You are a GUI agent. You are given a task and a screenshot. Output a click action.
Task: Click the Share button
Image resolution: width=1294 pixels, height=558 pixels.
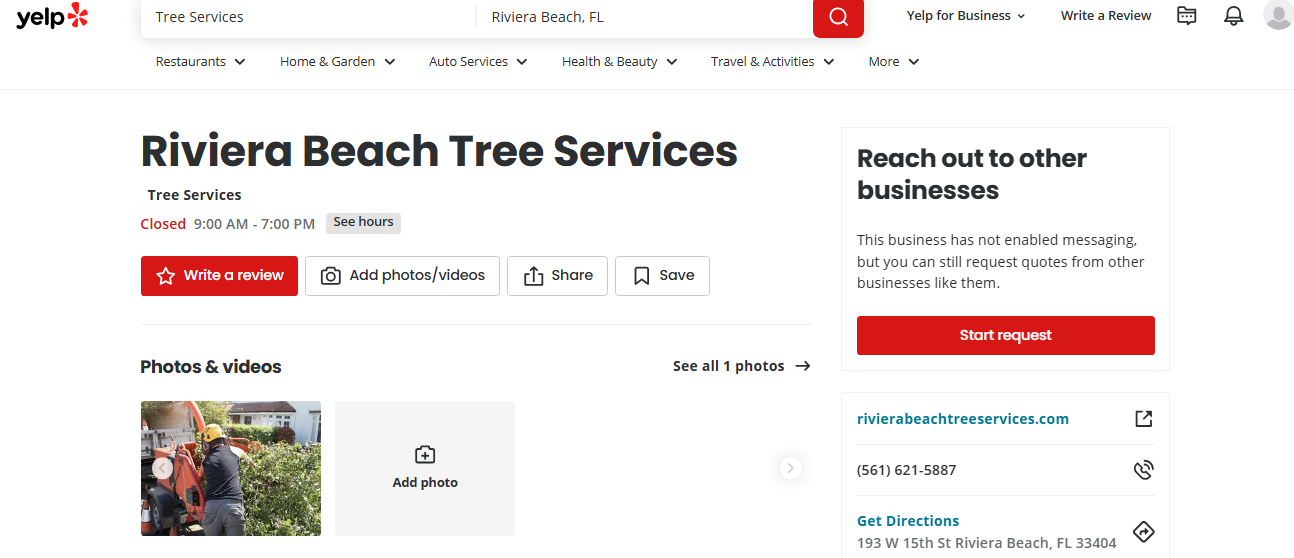click(x=557, y=276)
